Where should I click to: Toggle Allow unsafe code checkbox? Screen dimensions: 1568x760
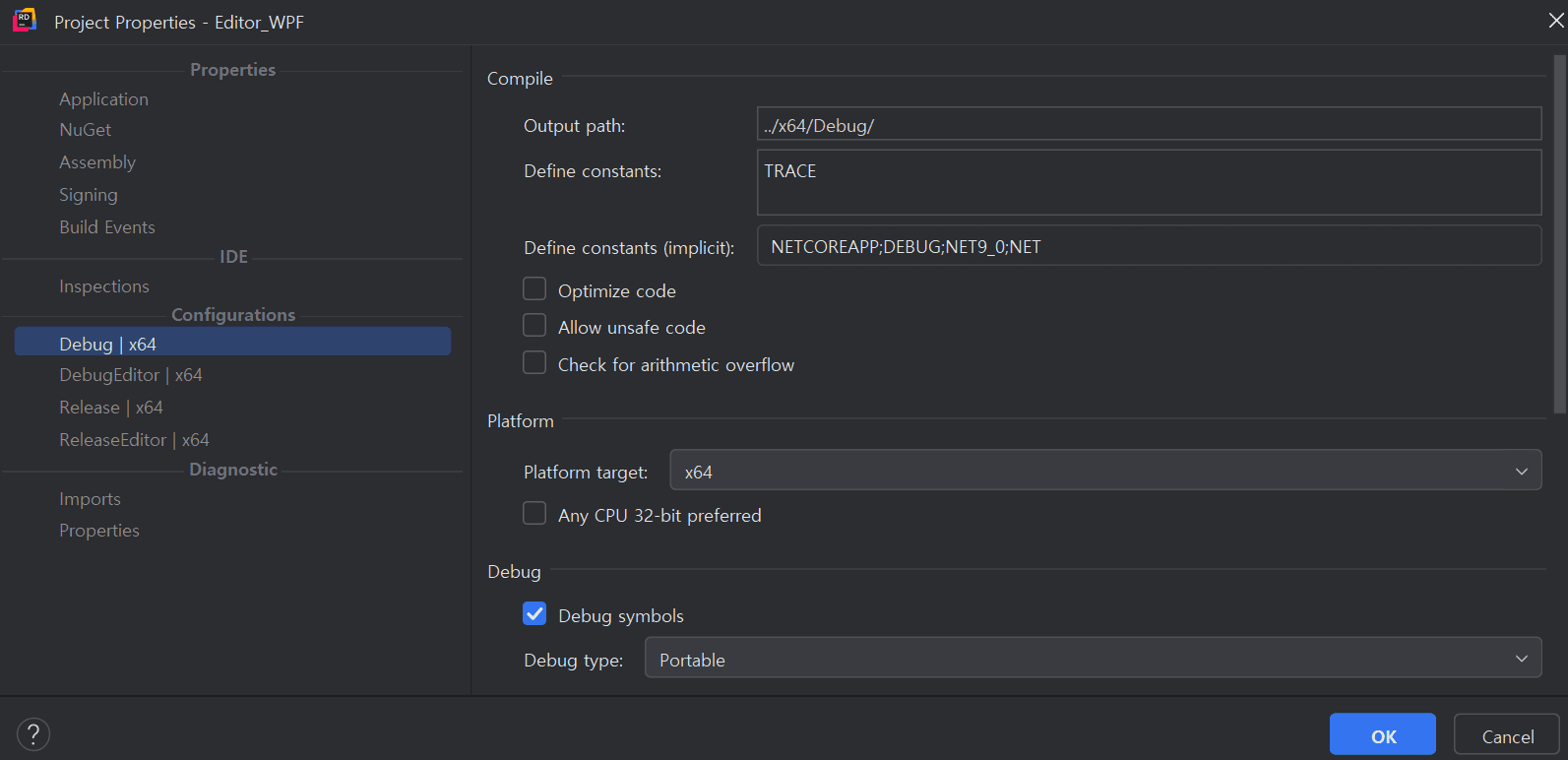click(x=534, y=325)
